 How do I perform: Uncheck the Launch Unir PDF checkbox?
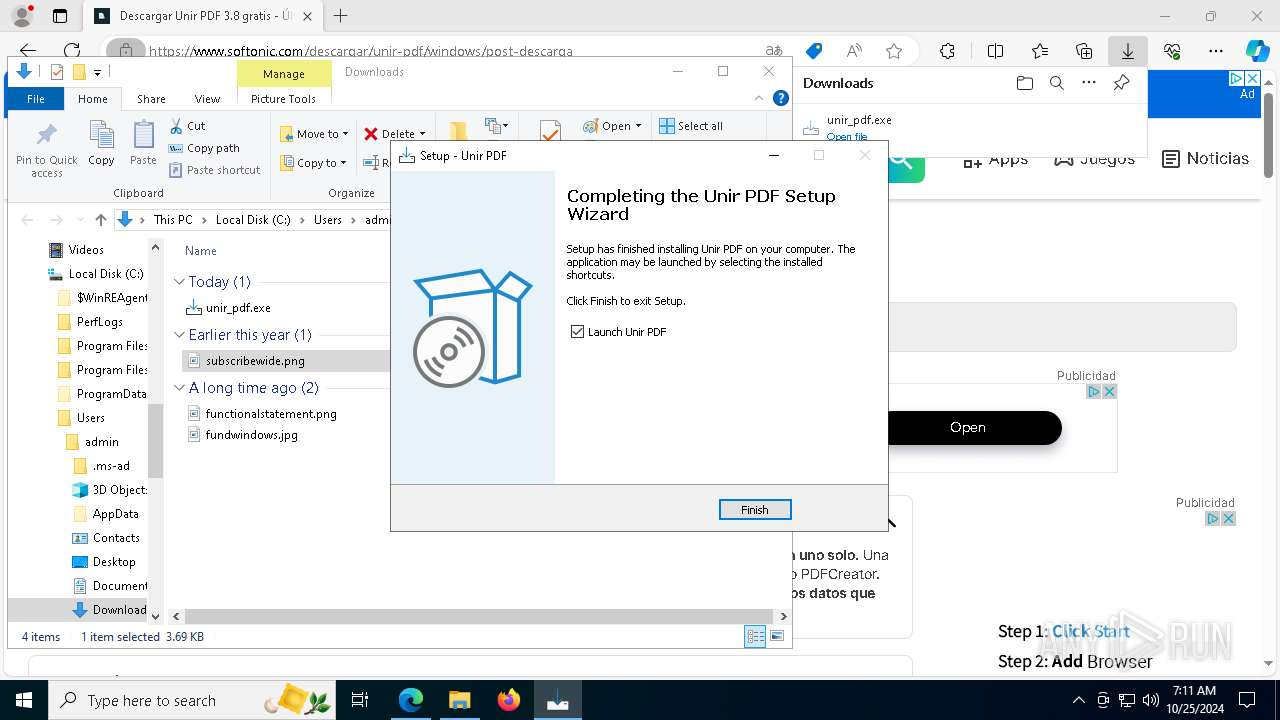pos(577,332)
